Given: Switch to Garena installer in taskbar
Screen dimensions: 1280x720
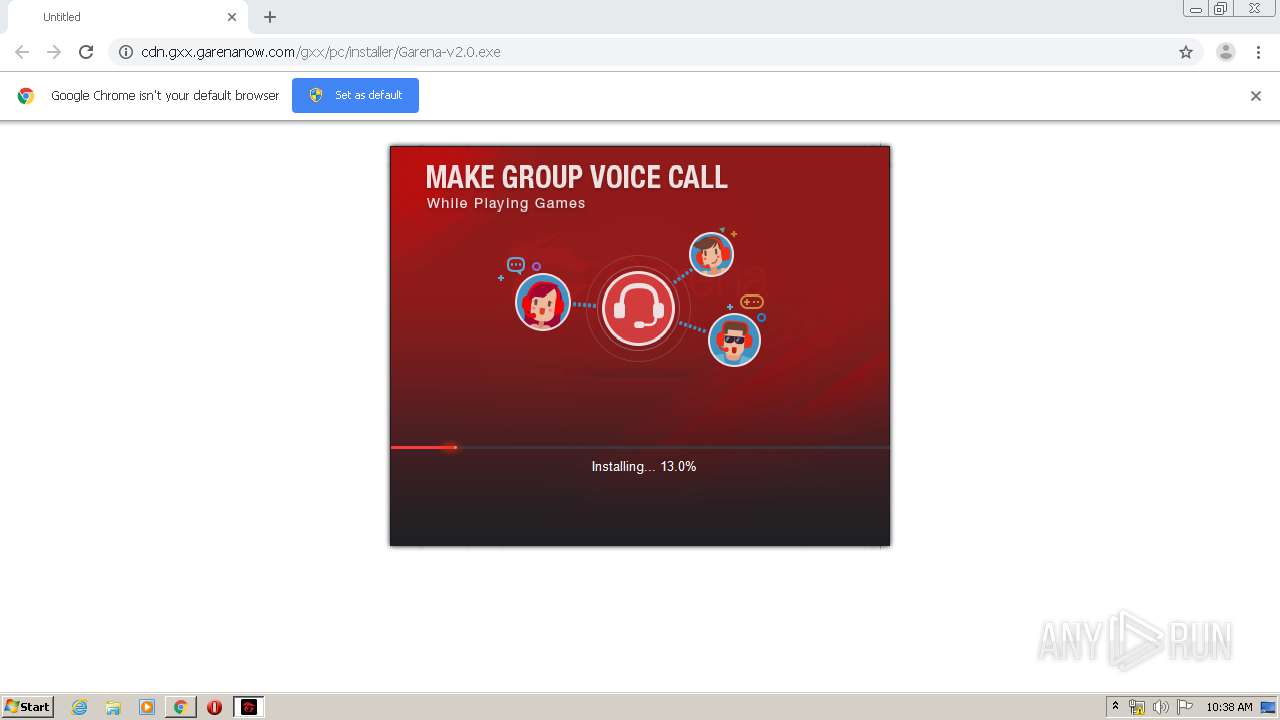Looking at the screenshot, I should coord(249,707).
